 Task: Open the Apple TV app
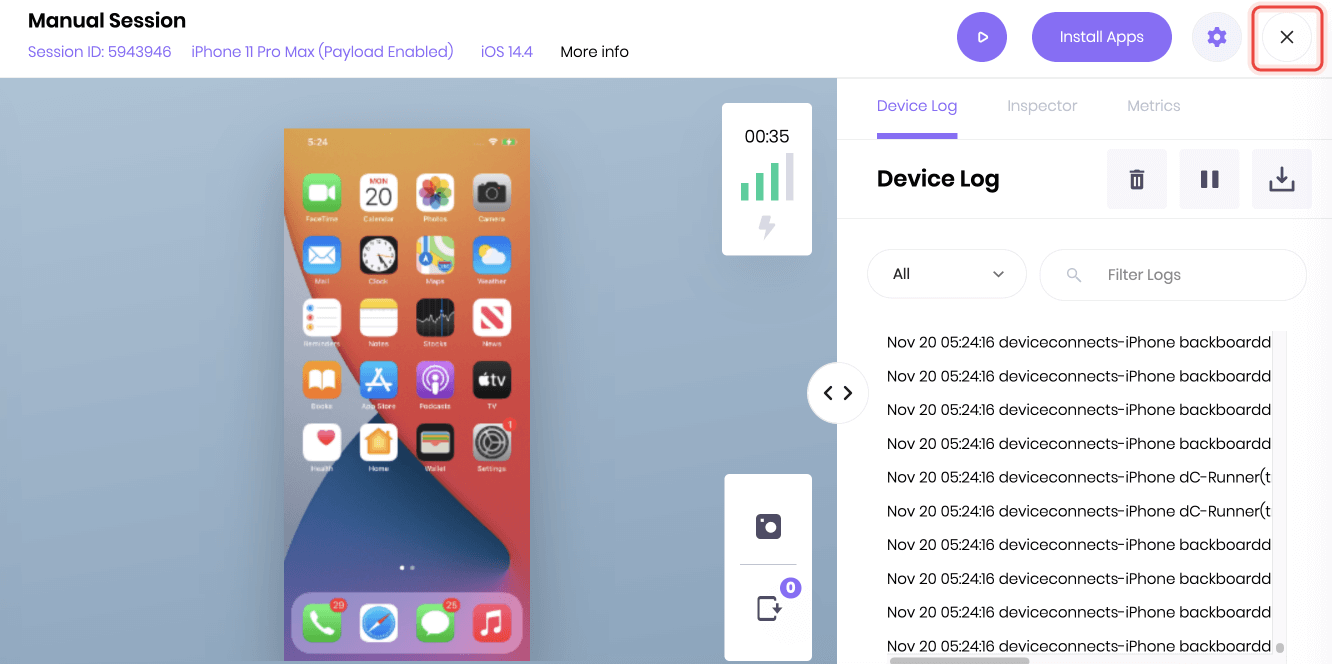click(x=492, y=380)
